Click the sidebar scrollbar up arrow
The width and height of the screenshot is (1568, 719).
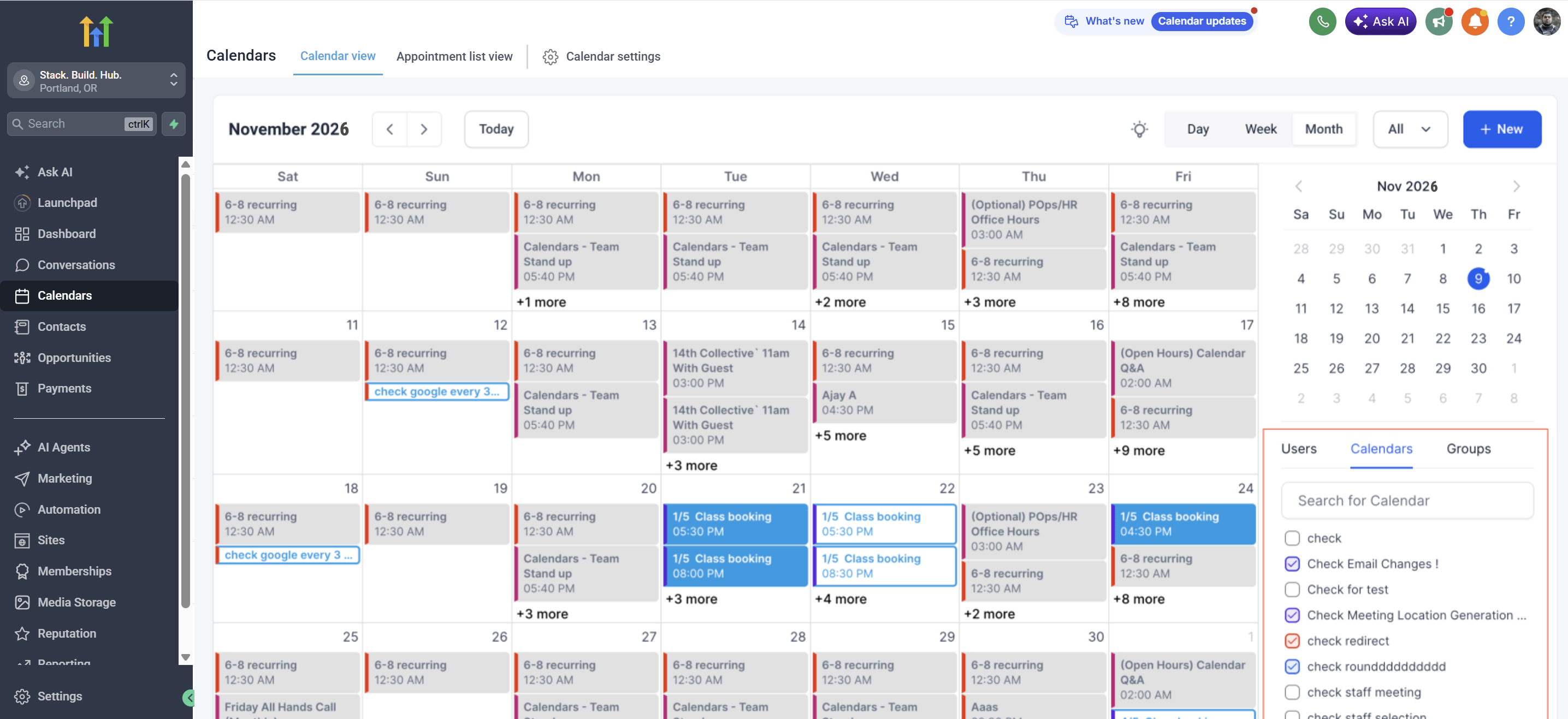[x=186, y=164]
